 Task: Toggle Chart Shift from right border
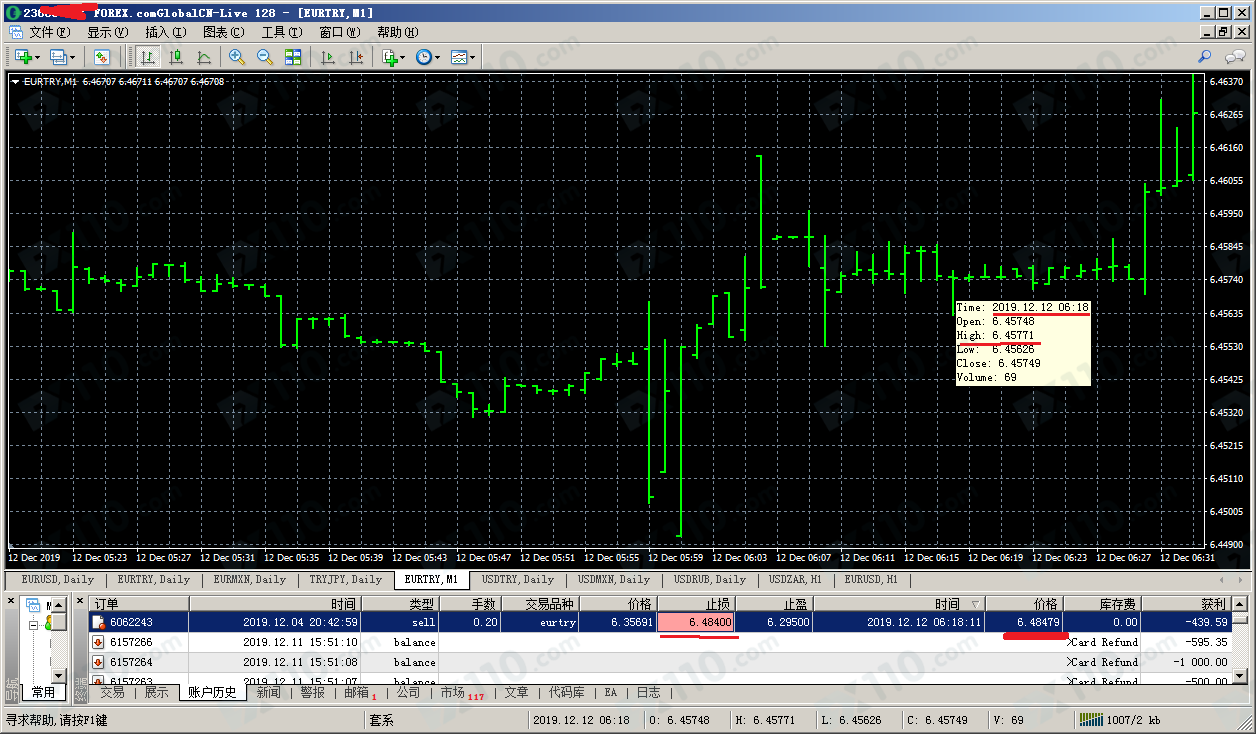coord(355,57)
